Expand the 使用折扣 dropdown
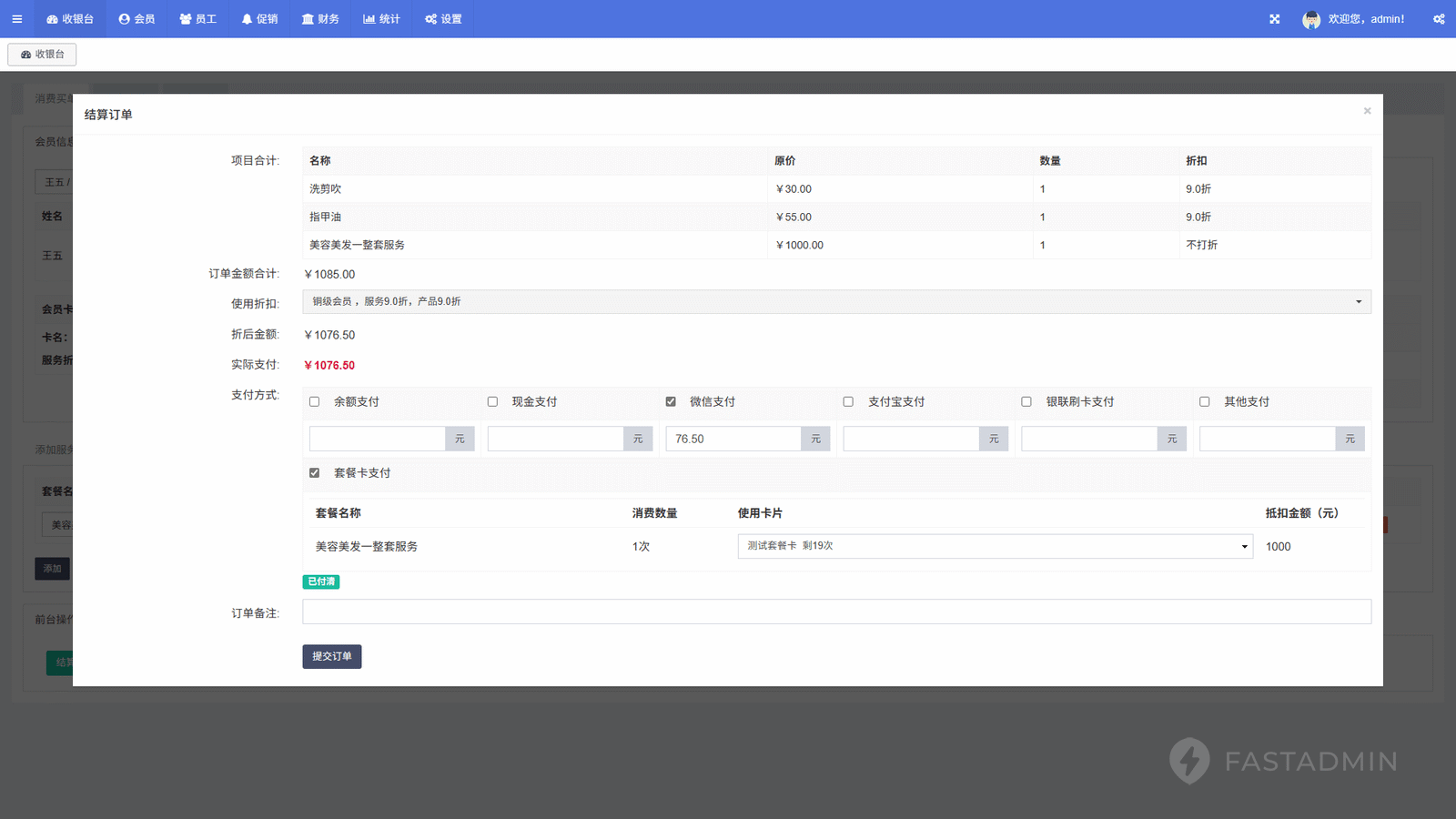 (x=835, y=302)
